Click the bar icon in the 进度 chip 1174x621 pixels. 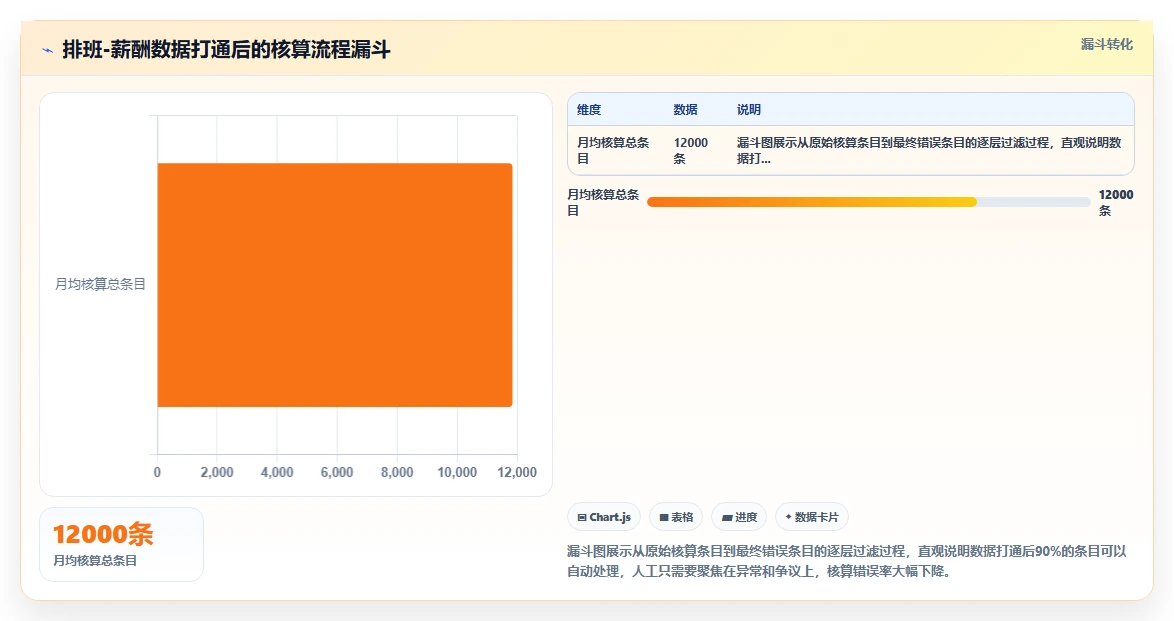(726, 518)
